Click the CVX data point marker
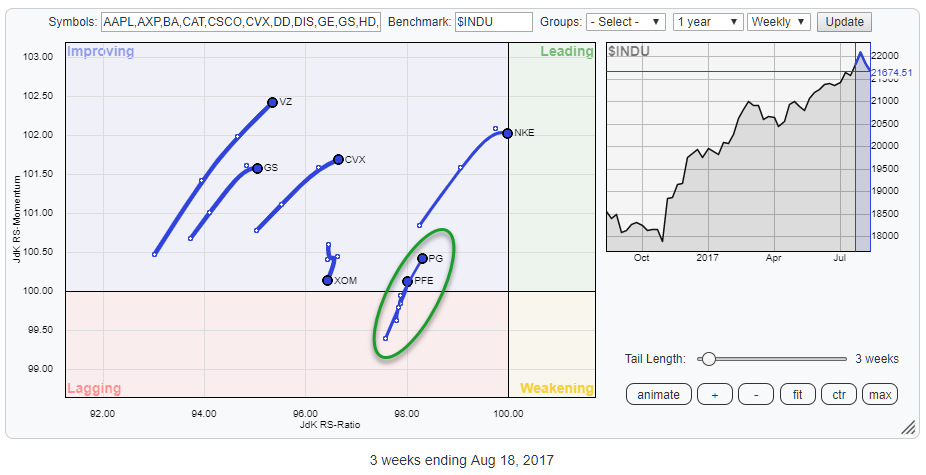The height and width of the screenshot is (475, 926). (x=338, y=160)
